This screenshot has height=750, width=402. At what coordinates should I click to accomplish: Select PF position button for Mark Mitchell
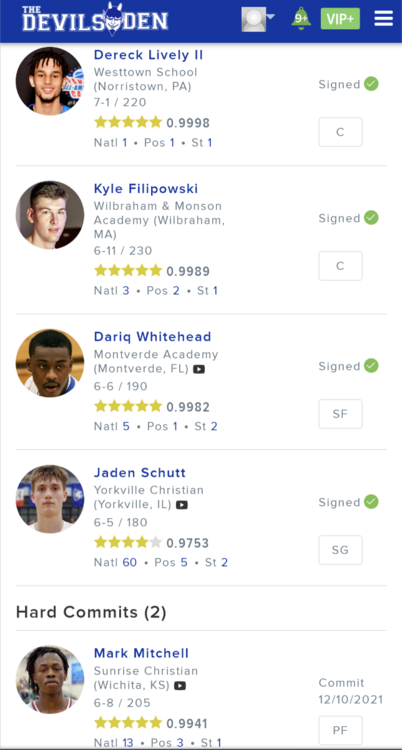340,730
